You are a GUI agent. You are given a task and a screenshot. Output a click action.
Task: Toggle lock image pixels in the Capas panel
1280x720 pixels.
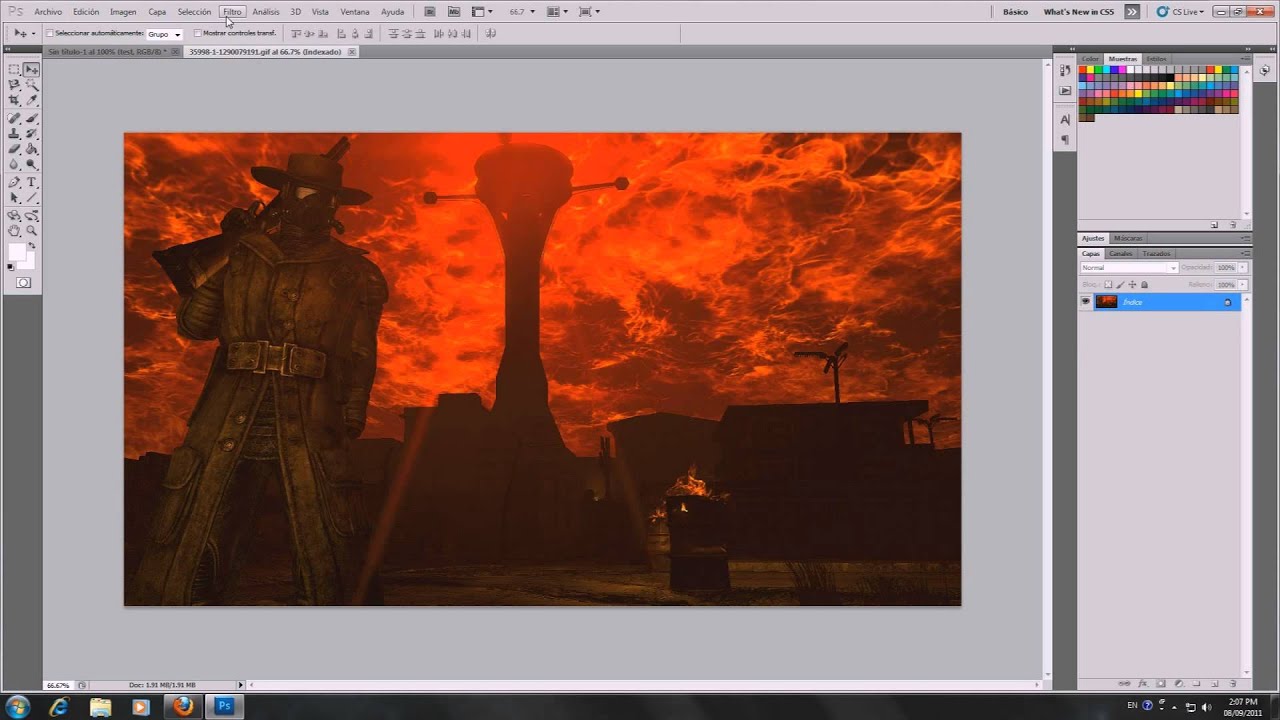(1120, 285)
